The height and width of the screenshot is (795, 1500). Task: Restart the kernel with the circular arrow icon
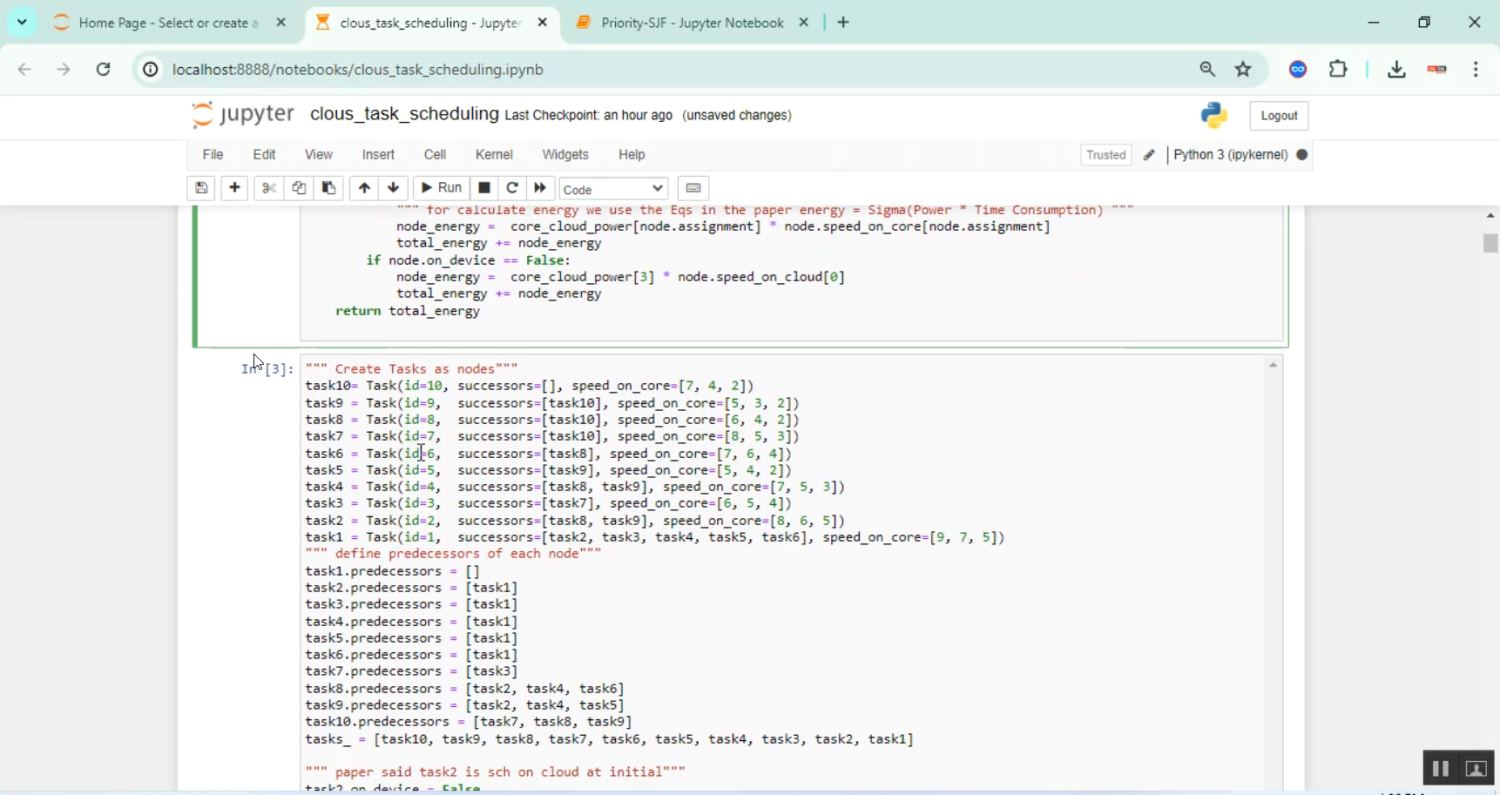pyautogui.click(x=512, y=188)
